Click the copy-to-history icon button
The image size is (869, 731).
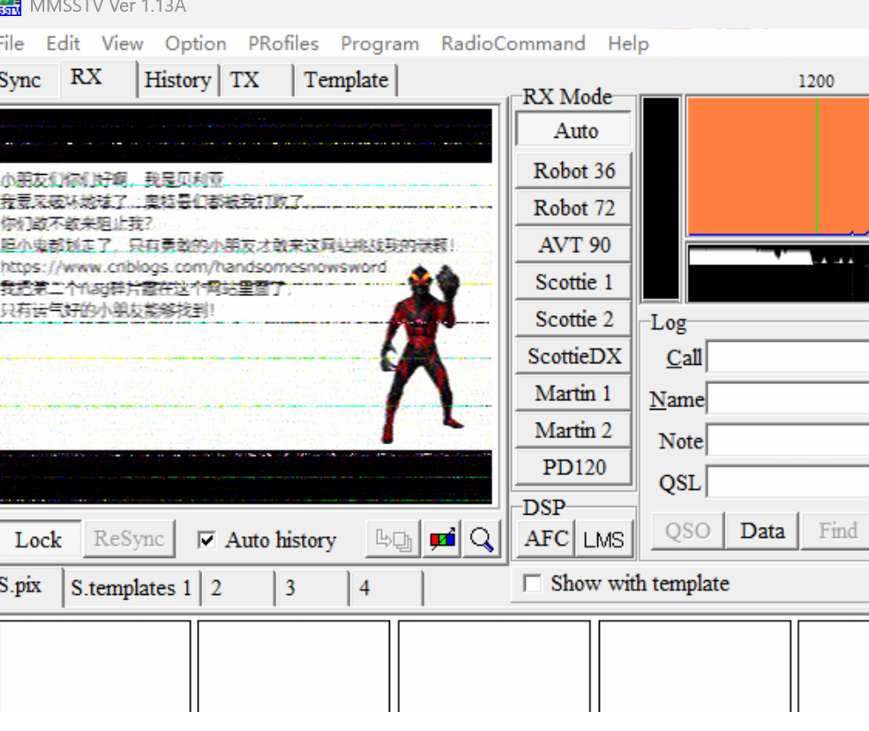393,539
